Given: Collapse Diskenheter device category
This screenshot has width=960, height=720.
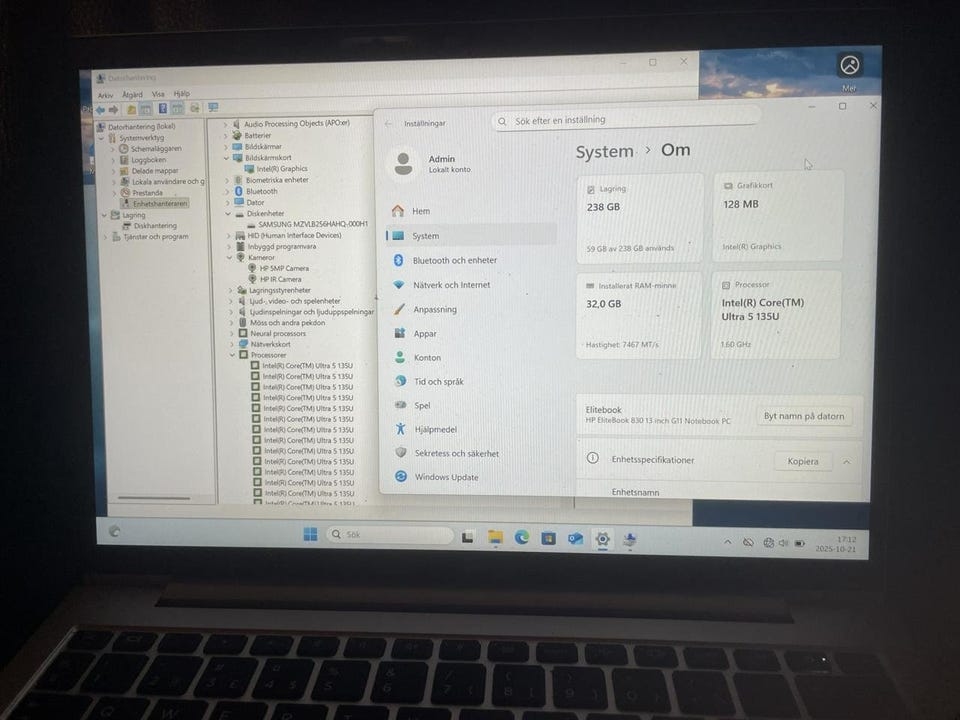Looking at the screenshot, I should click(228, 214).
